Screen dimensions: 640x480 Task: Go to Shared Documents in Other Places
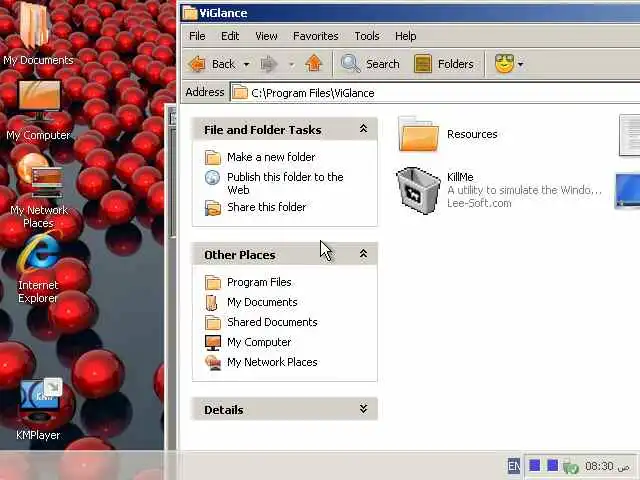tap(272, 322)
